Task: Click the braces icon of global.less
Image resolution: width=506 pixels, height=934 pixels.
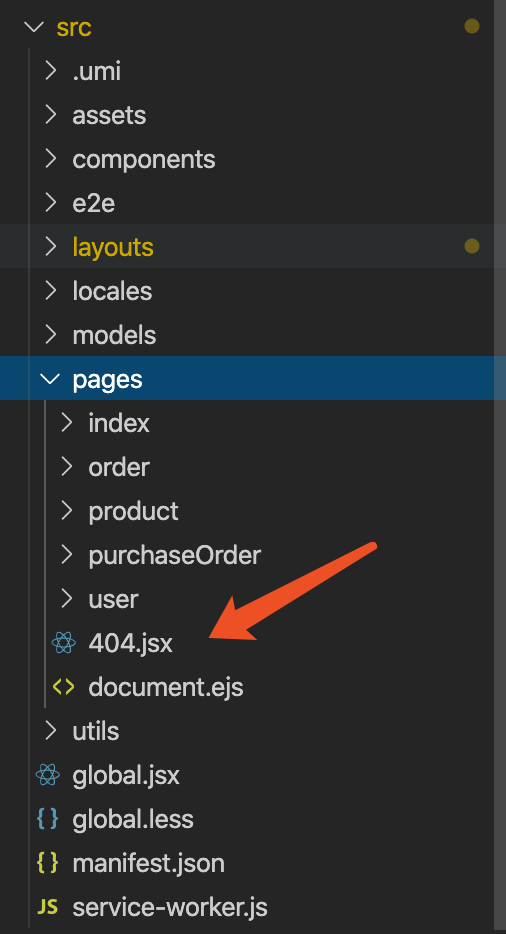Action: [48, 819]
